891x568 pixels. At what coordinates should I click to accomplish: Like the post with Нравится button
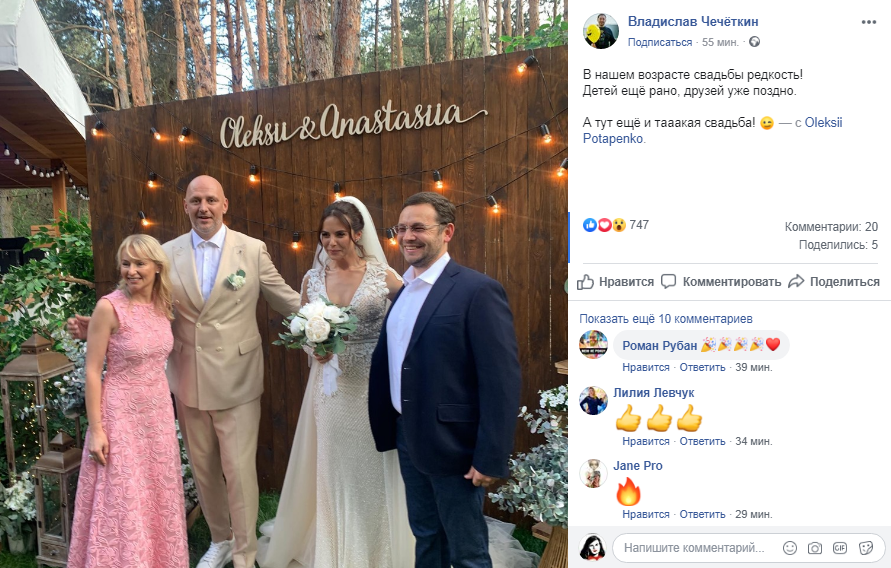(615, 282)
